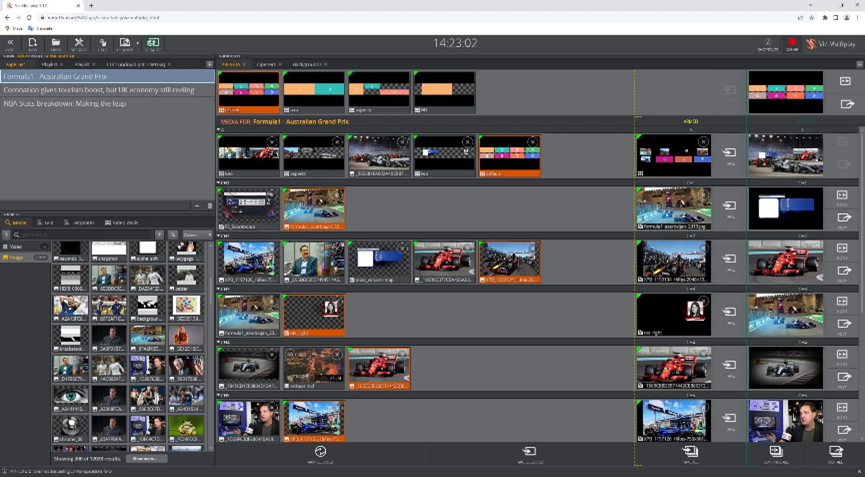Switch to the Openers tab
The width and height of the screenshot is (865, 477).
tap(267, 64)
